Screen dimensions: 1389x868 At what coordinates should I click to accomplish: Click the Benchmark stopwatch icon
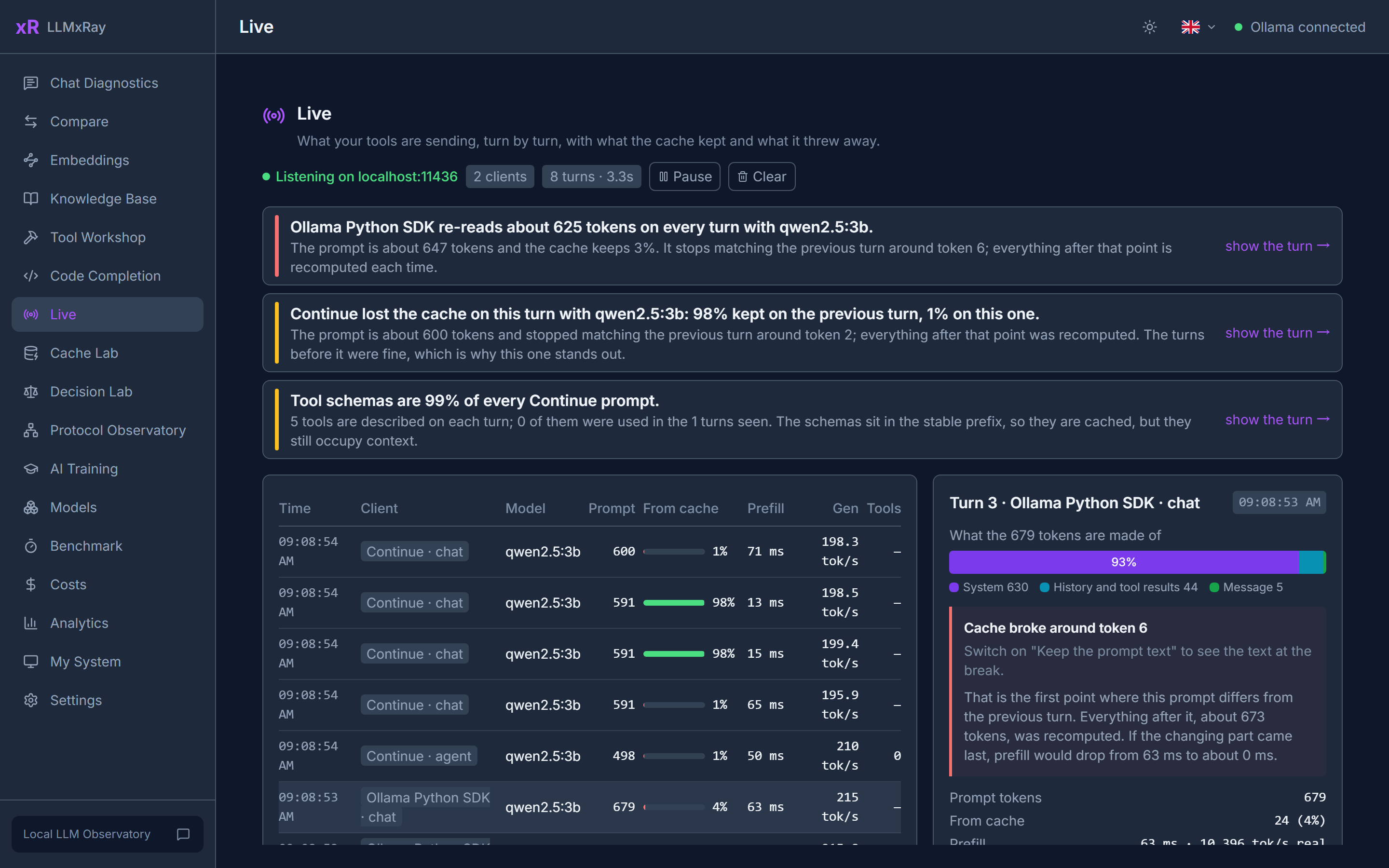pyautogui.click(x=31, y=546)
